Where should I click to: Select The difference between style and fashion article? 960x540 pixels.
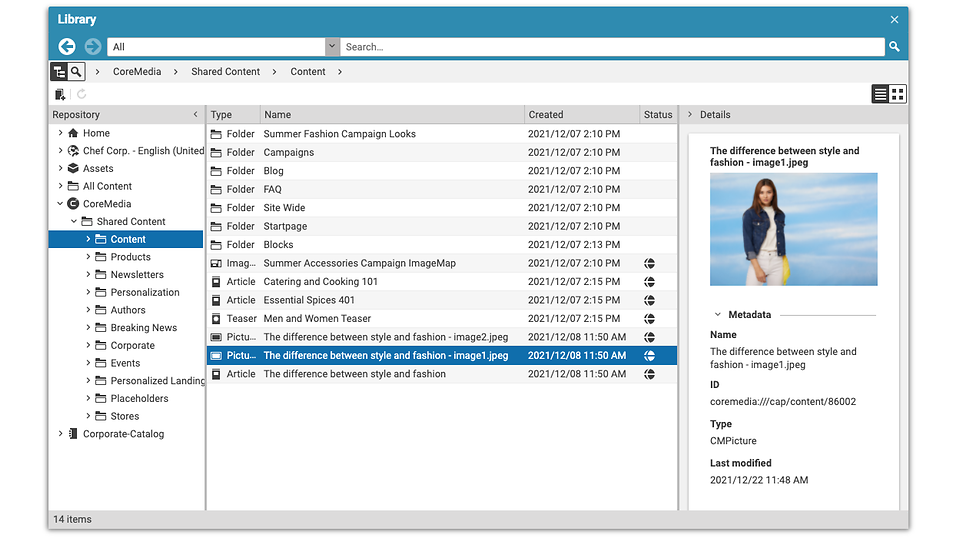pyautogui.click(x=442, y=374)
